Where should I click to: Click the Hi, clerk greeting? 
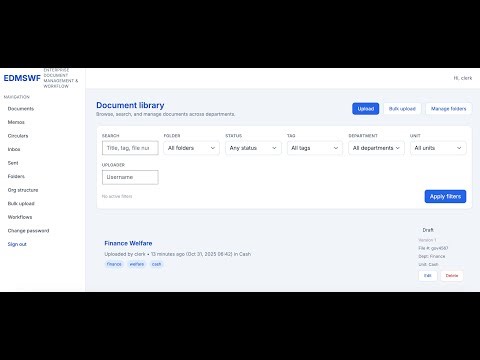[463, 78]
